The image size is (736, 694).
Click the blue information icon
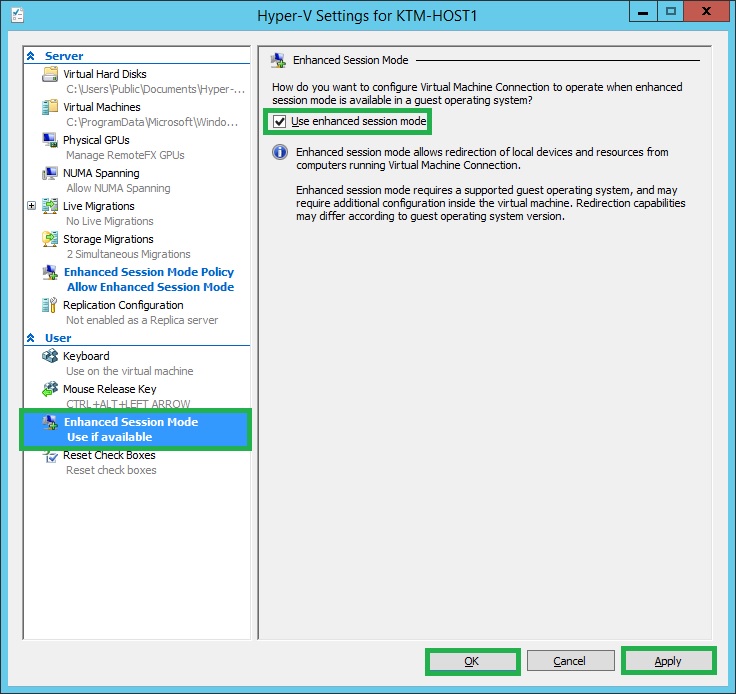tap(280, 152)
